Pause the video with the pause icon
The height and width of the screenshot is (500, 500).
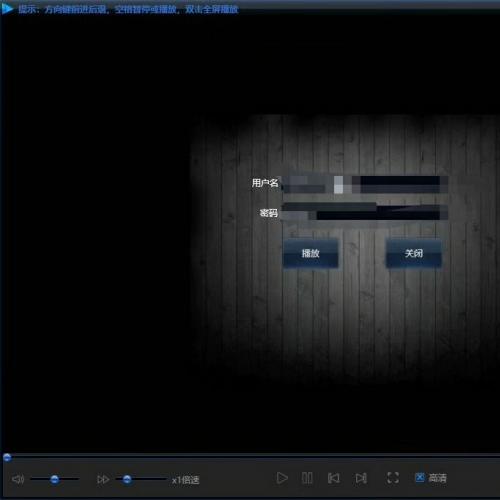(307, 478)
